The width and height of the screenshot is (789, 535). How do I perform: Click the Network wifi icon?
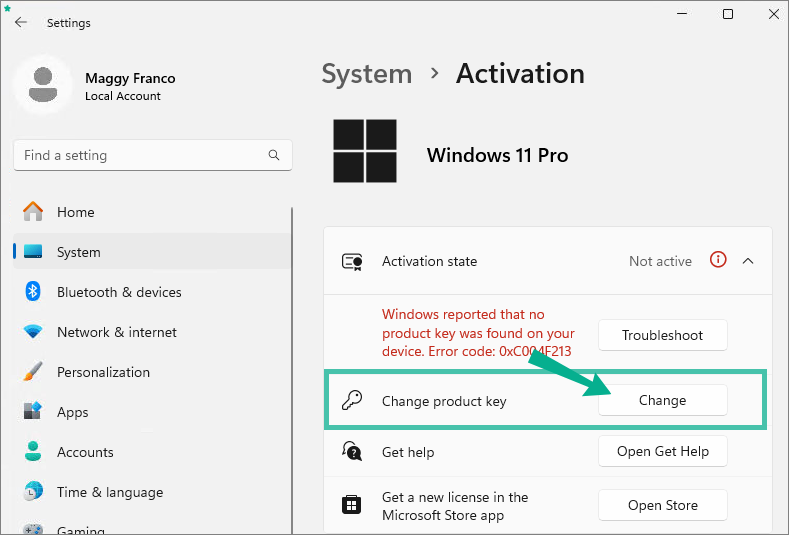coord(33,332)
